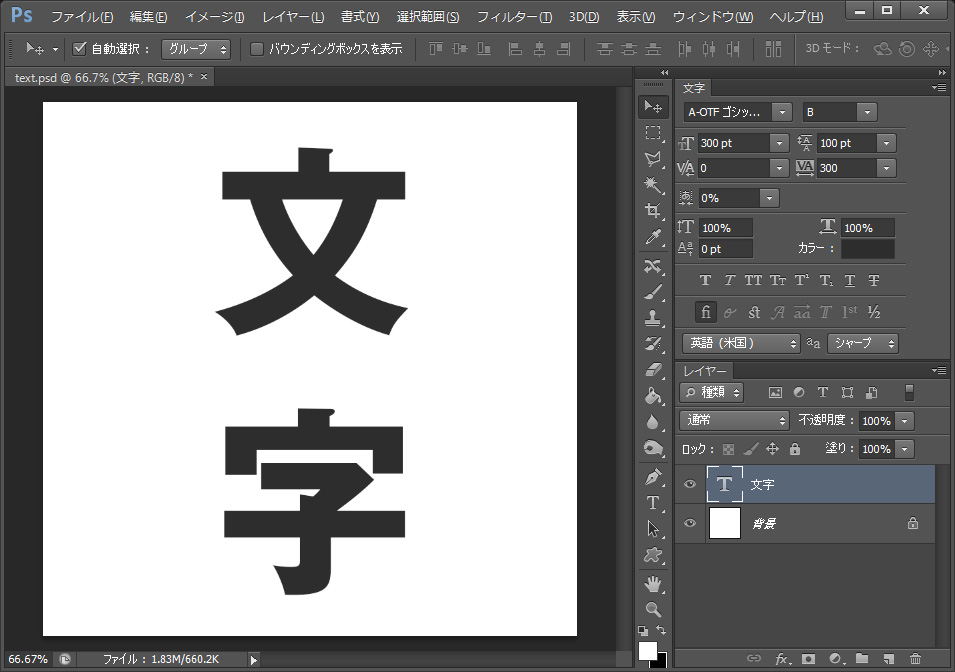Image resolution: width=955 pixels, height=672 pixels.
Task: Select the Zoom tool
Action: tap(653, 611)
